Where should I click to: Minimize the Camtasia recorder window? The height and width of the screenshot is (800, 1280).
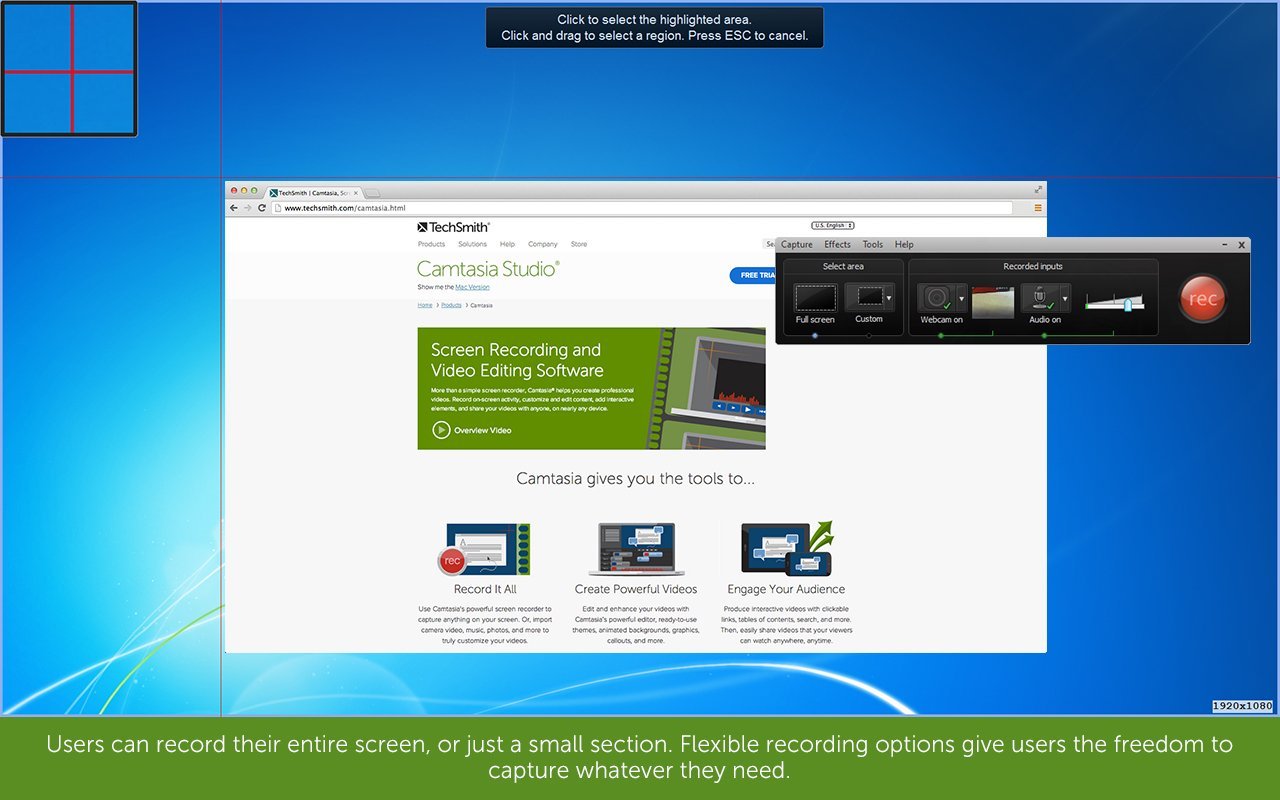pos(1225,245)
